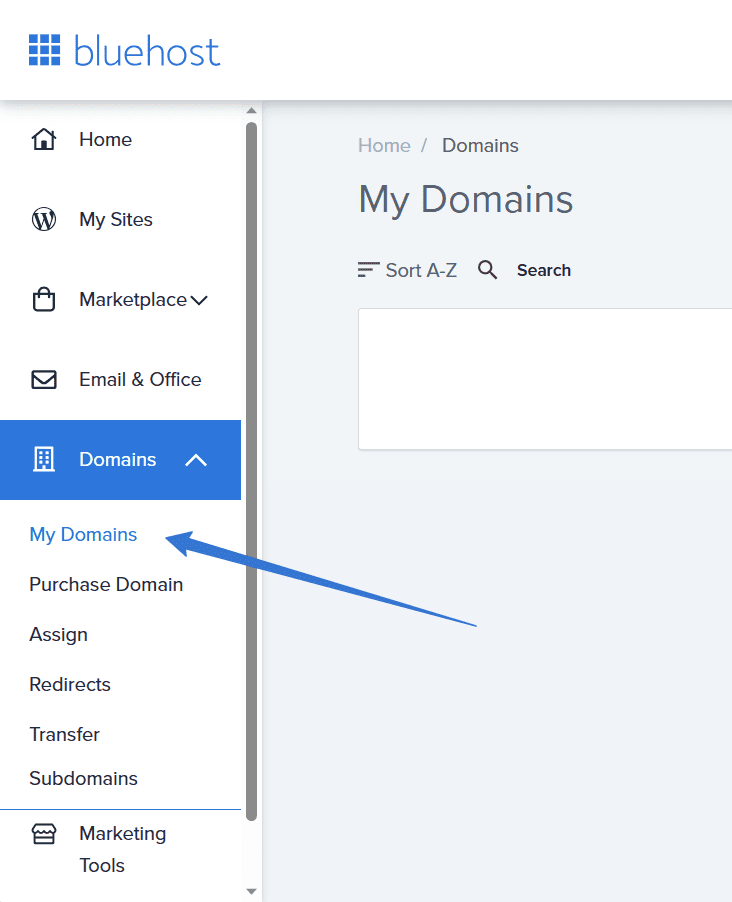Expand the Marketplace dropdown chevron

coord(199,300)
